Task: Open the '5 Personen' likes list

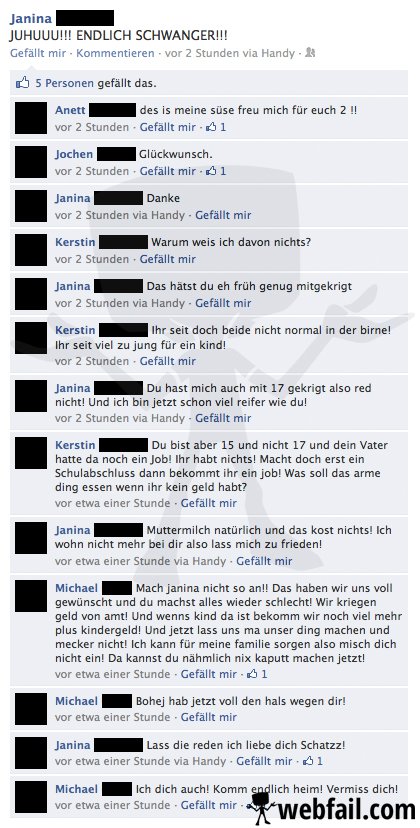Action: [x=64, y=83]
